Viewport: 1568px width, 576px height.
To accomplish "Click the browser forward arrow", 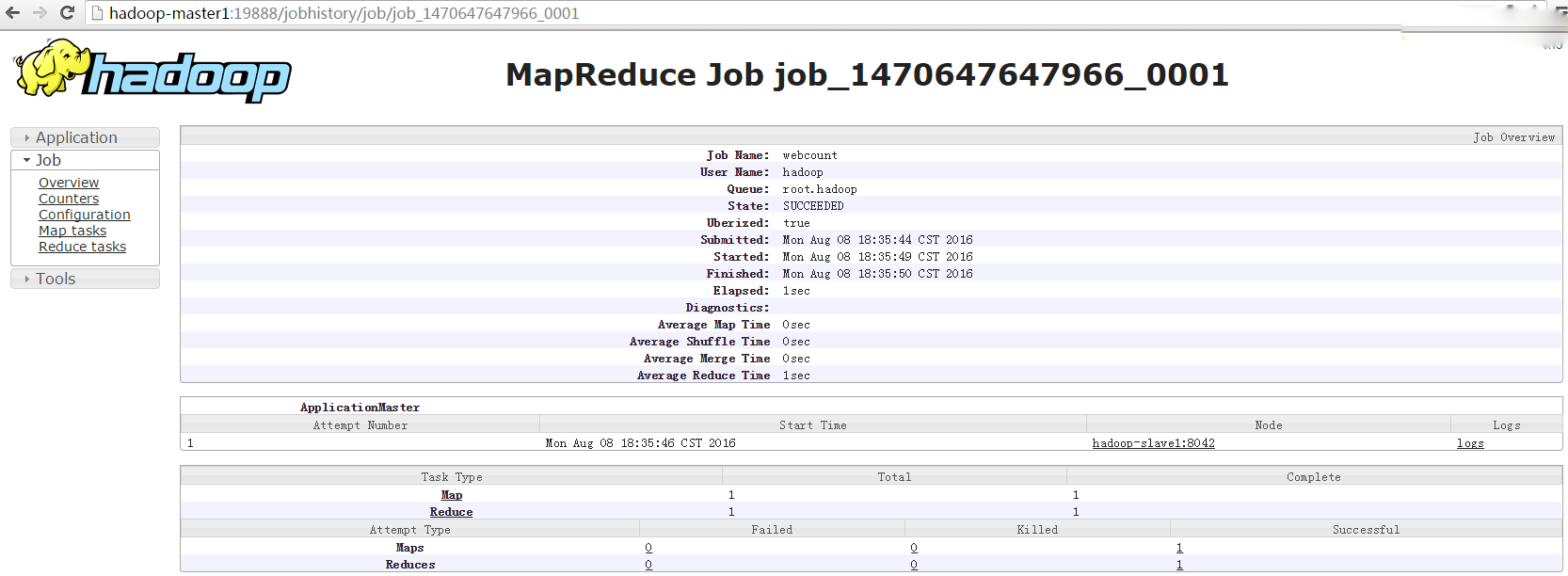I will click(x=40, y=13).
